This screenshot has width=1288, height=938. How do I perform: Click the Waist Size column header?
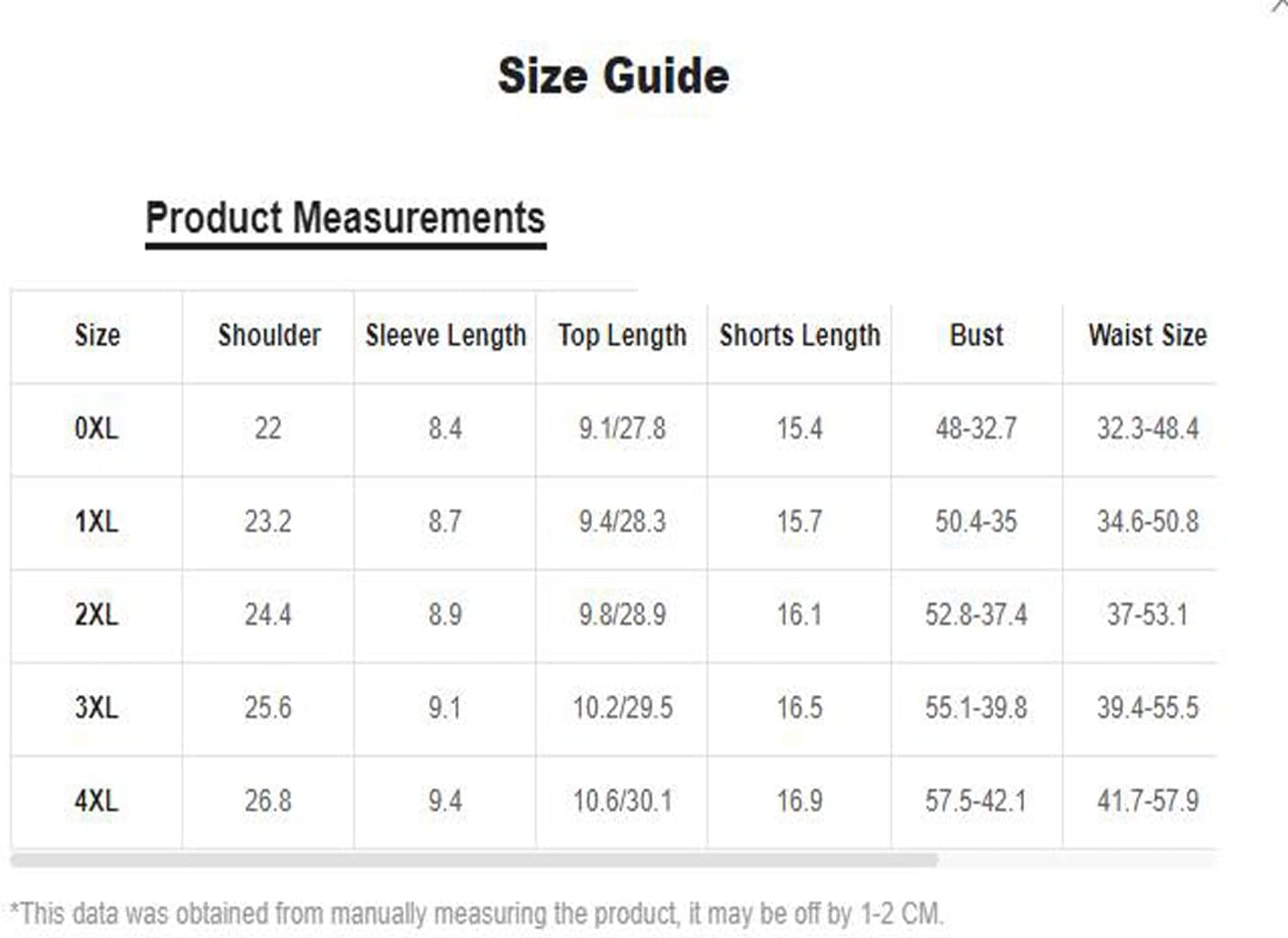tap(1147, 335)
